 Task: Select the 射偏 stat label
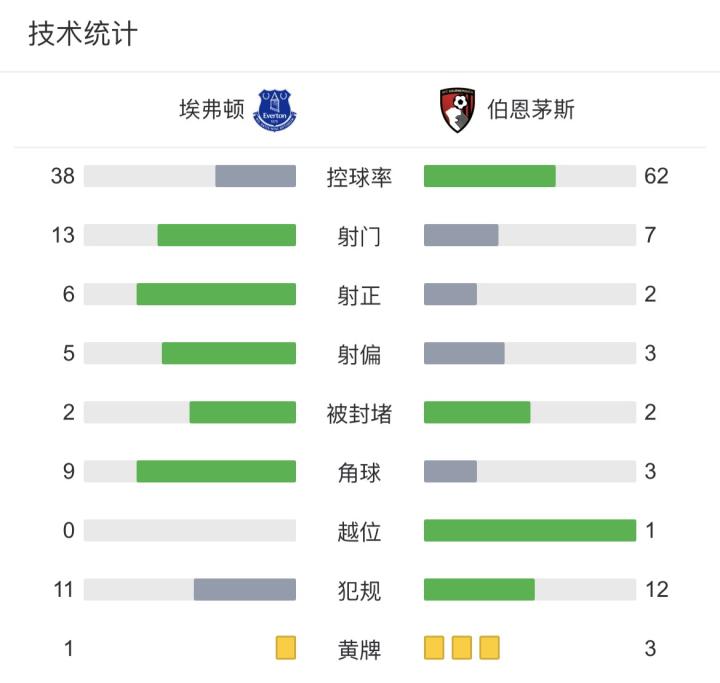(x=359, y=354)
